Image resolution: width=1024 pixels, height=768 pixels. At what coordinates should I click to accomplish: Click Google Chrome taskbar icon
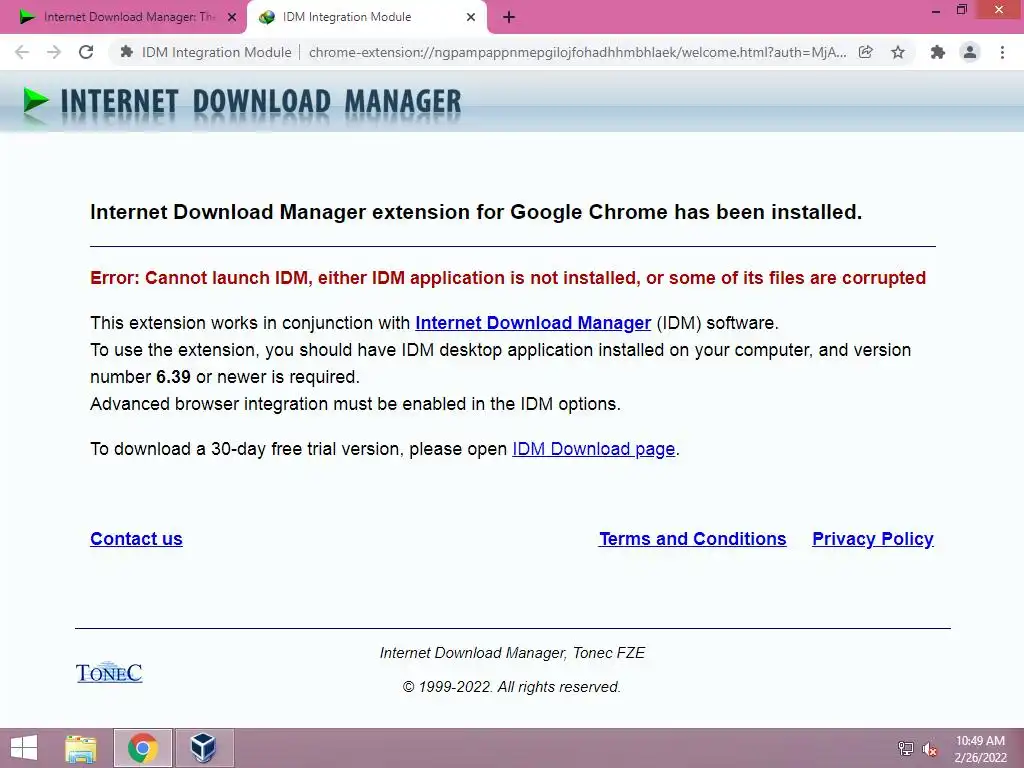143,748
